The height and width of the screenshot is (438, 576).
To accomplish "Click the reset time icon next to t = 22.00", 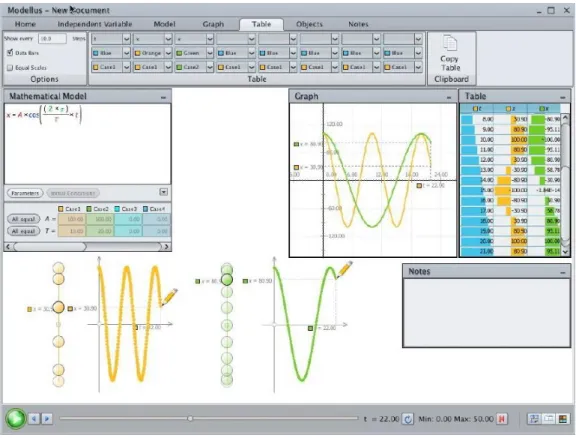I will pos(408,419).
